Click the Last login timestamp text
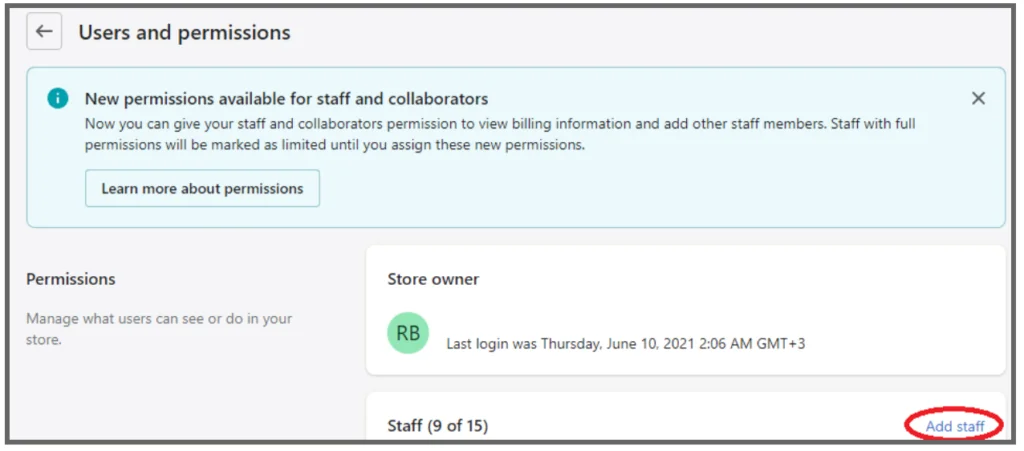Viewport: 1024px width, 451px height. (626, 343)
